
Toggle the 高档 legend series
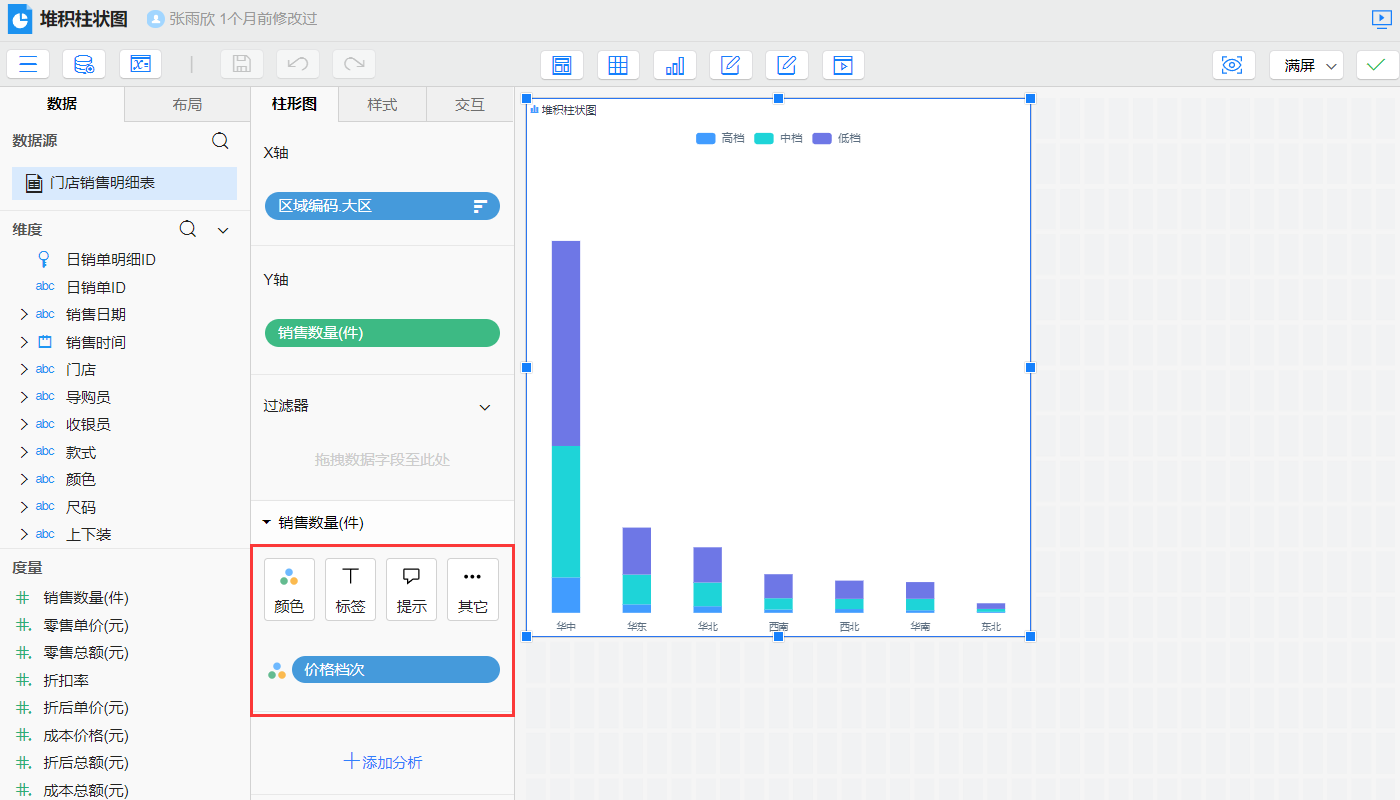pyautogui.click(x=720, y=138)
